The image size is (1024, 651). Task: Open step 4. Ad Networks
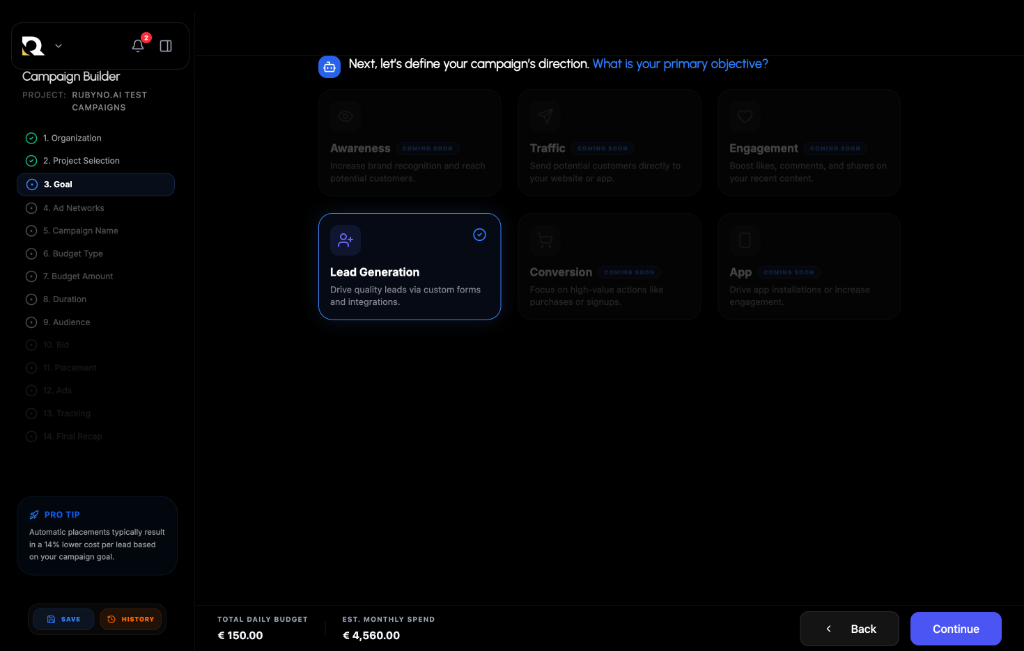pos(96,208)
